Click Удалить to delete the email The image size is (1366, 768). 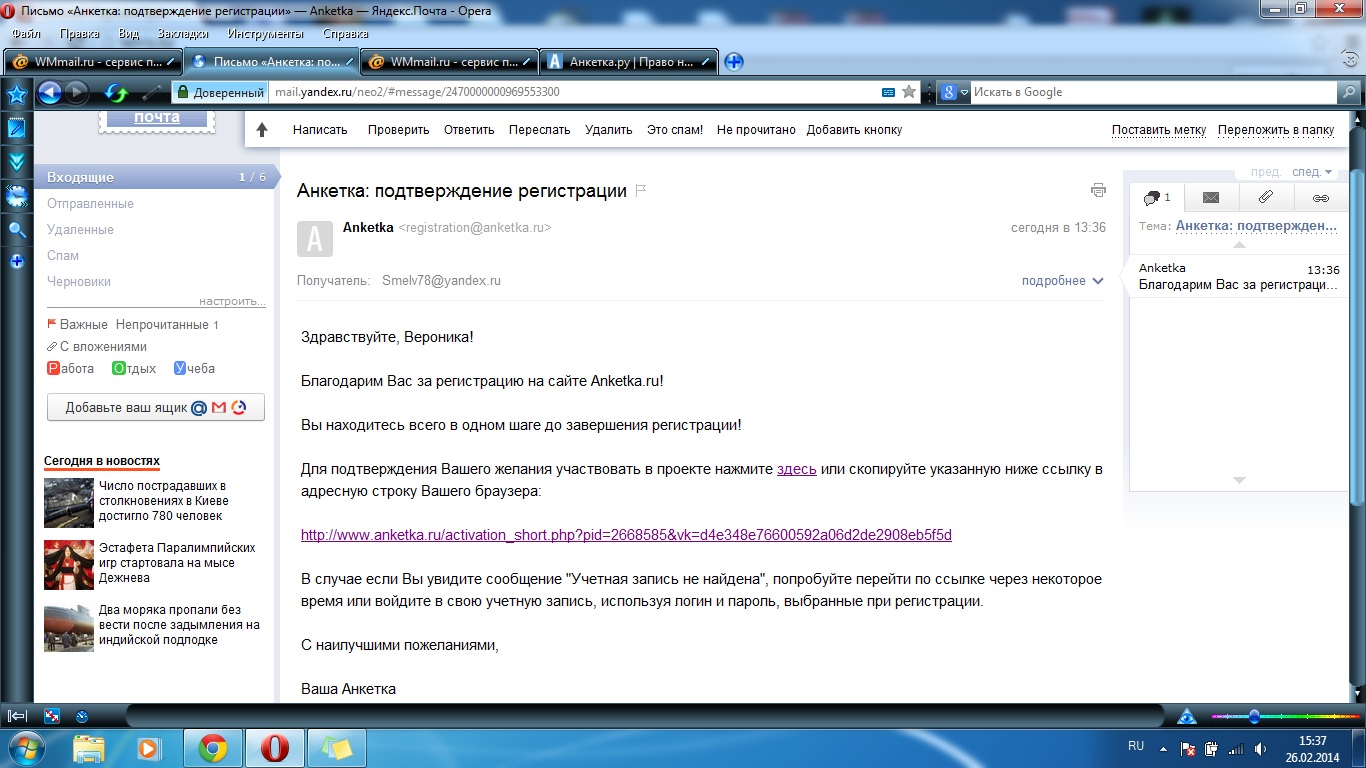tap(609, 130)
